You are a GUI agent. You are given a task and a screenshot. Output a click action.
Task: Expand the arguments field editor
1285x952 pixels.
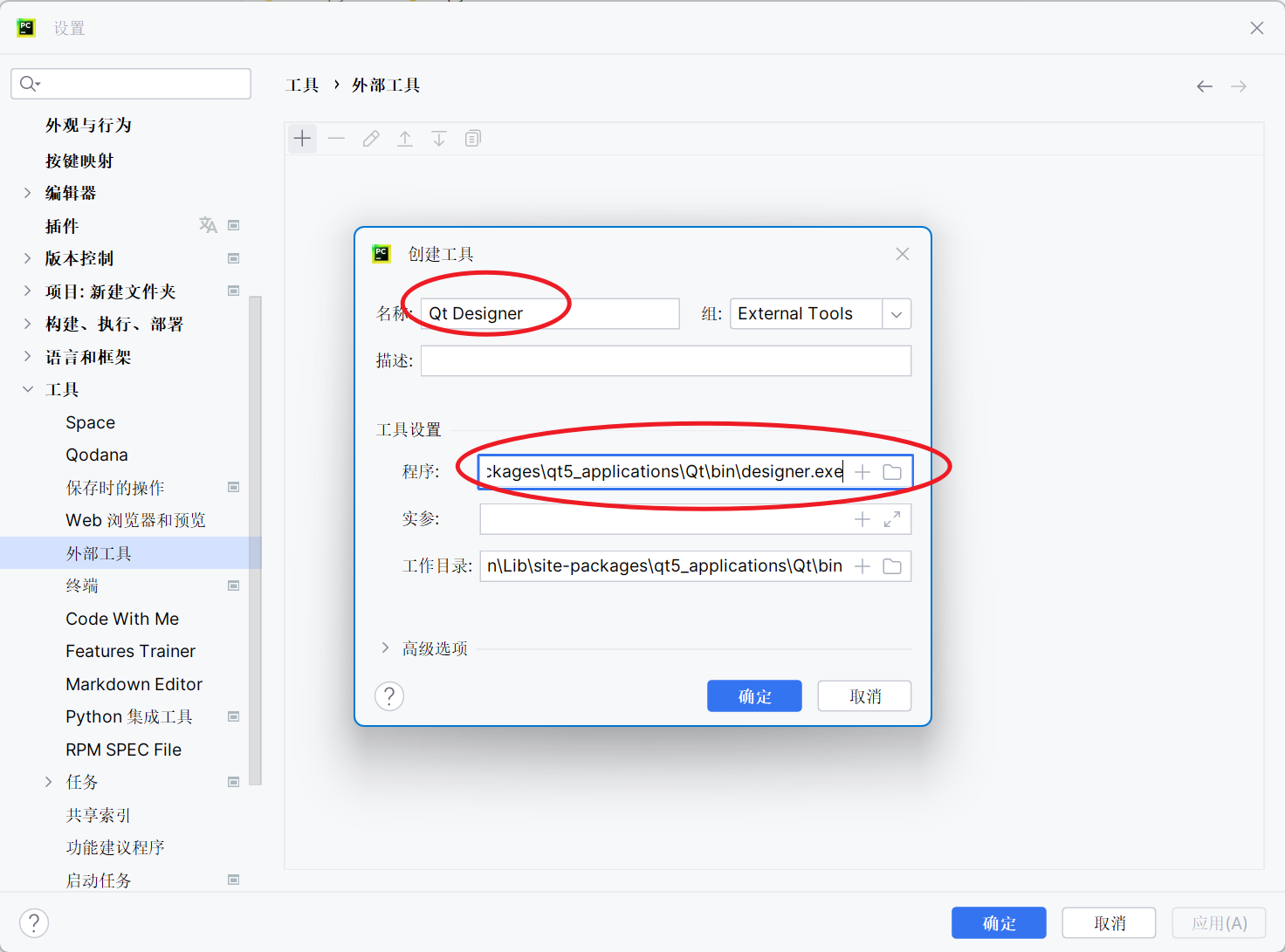(890, 518)
